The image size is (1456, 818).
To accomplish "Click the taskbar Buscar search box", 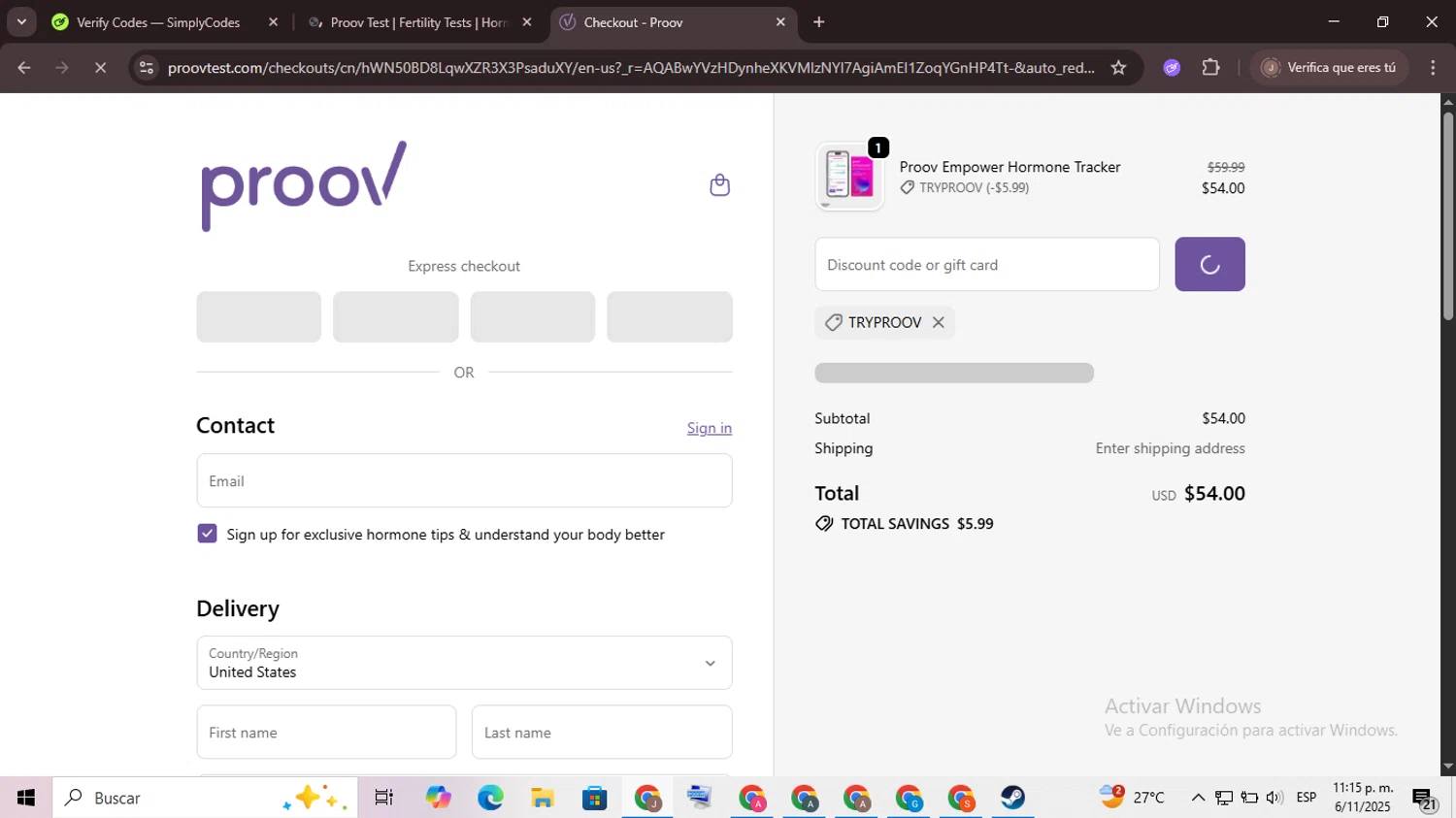I will click(205, 798).
